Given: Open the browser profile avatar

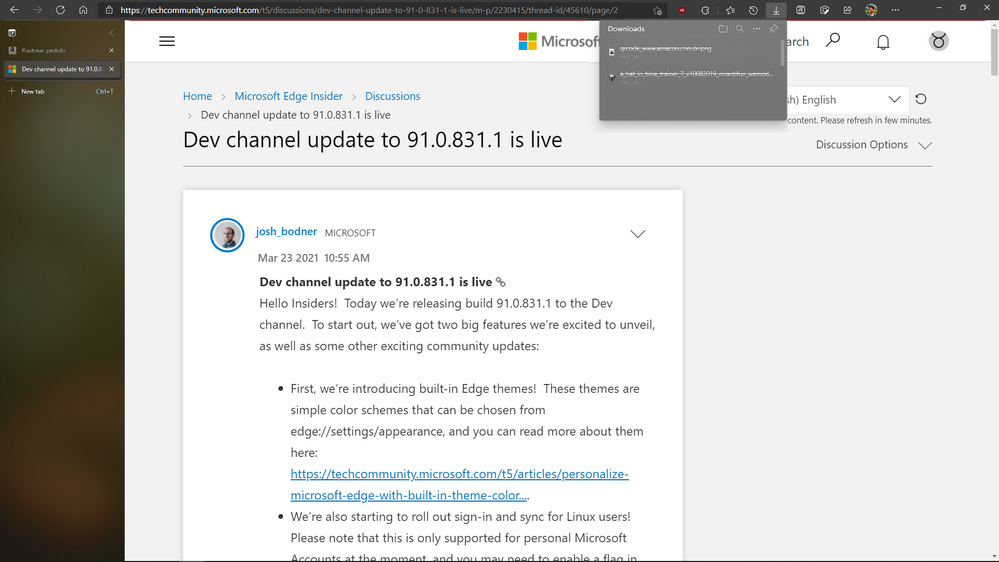Looking at the screenshot, I should [871, 10].
